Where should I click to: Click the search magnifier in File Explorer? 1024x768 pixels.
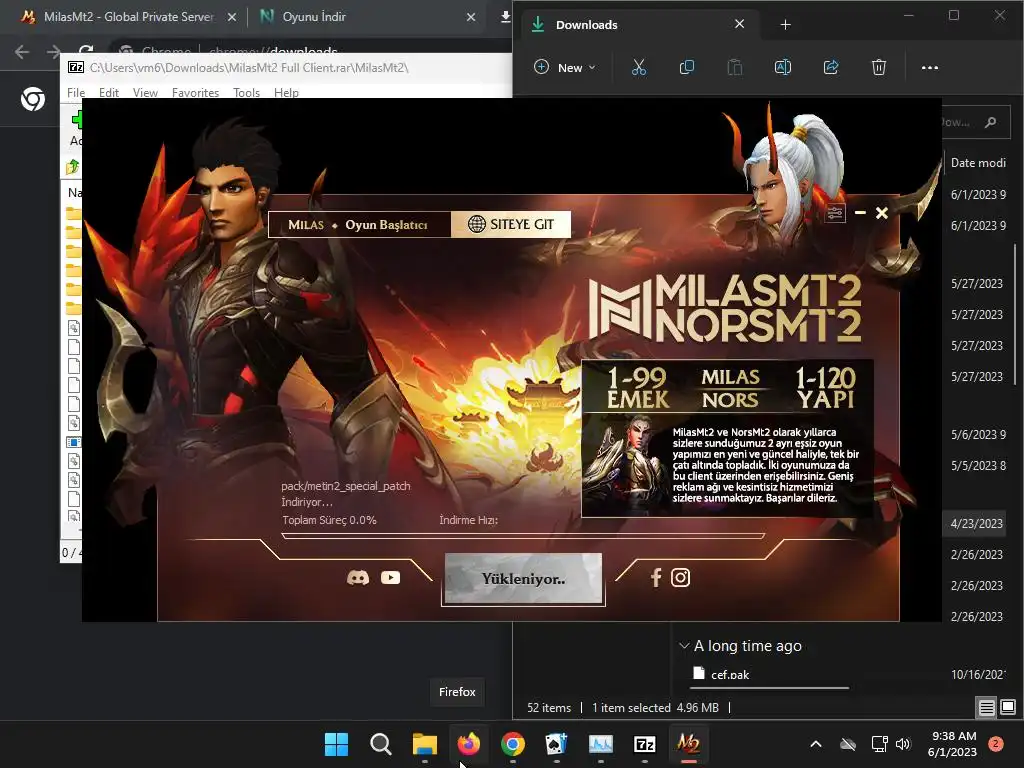(x=991, y=122)
